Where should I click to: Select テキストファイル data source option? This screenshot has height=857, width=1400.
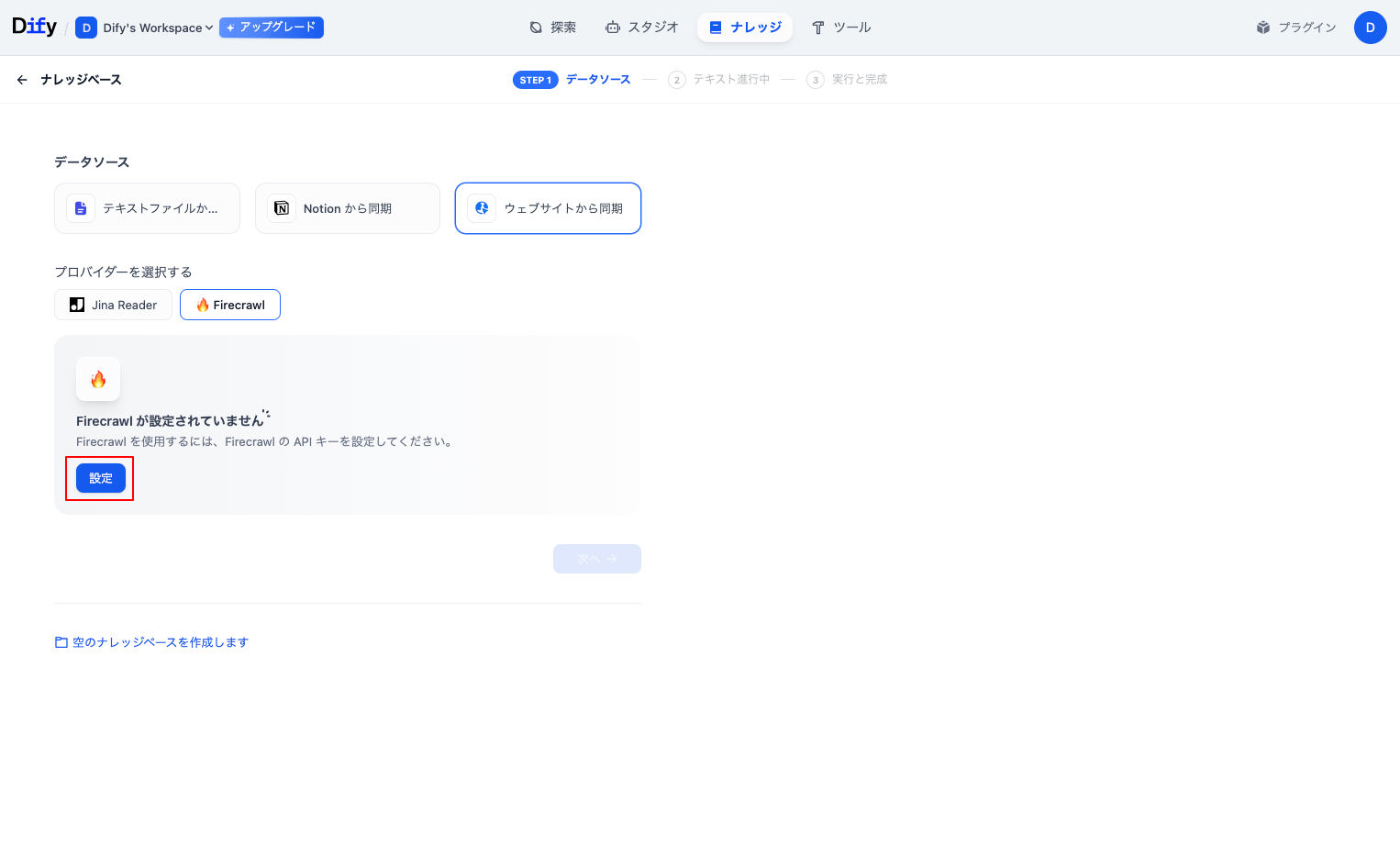pyautogui.click(x=147, y=208)
